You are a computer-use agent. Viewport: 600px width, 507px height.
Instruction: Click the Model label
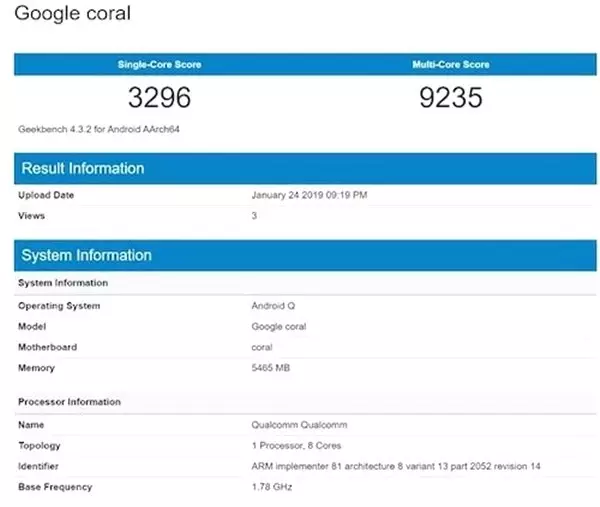[x=32, y=326]
